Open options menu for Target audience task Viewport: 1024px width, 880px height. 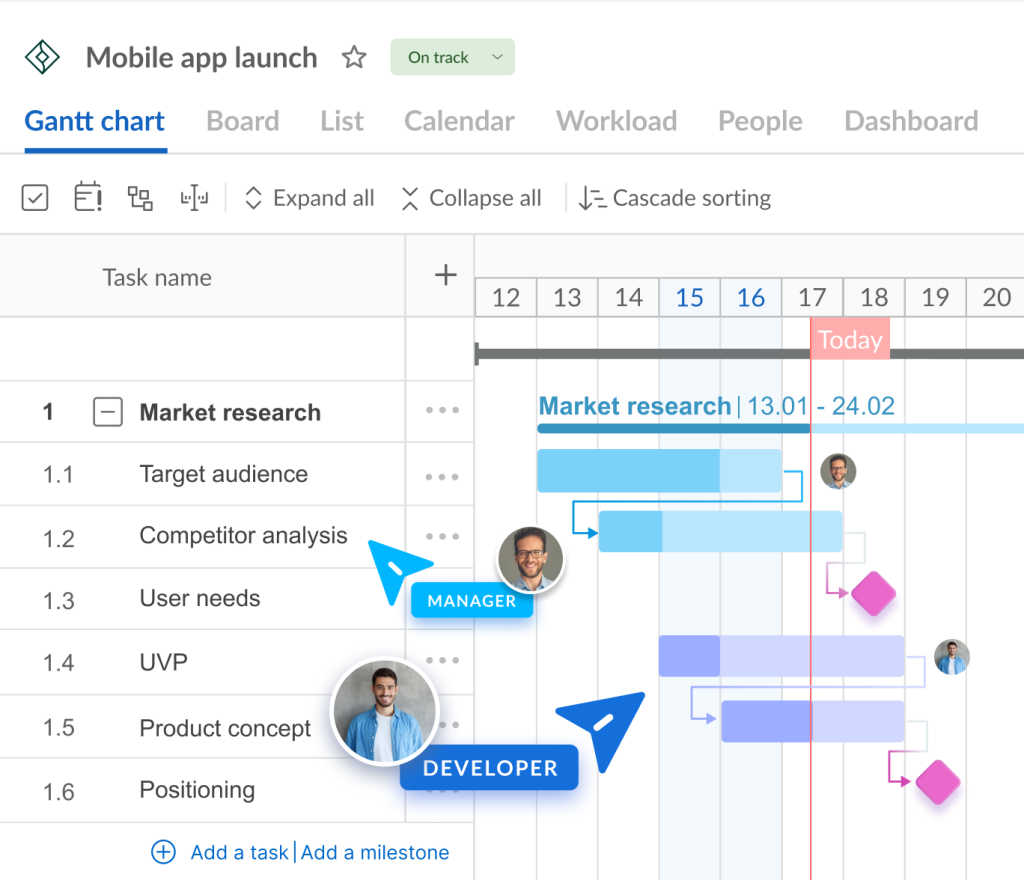[440, 475]
